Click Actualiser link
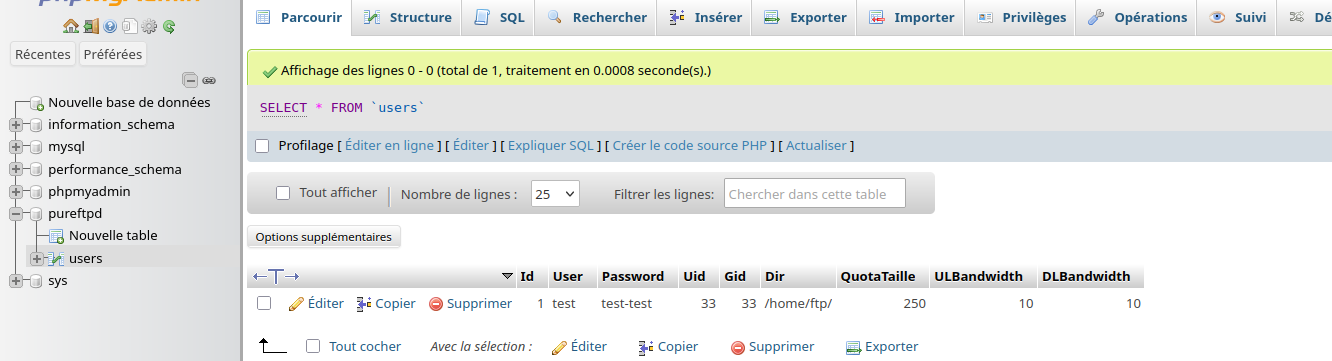The height and width of the screenshot is (361, 1332). 816,146
